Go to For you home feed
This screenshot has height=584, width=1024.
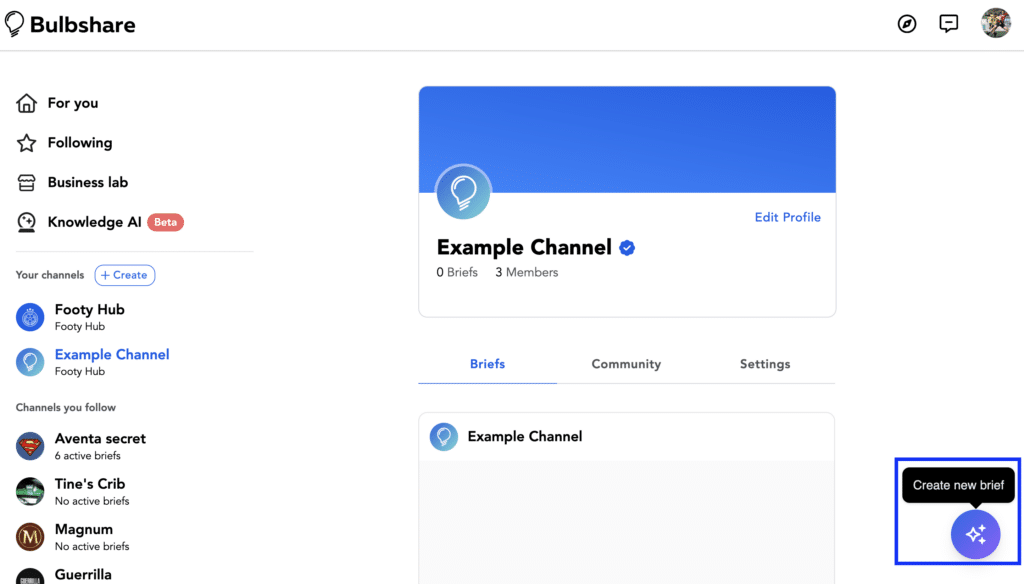coord(72,103)
